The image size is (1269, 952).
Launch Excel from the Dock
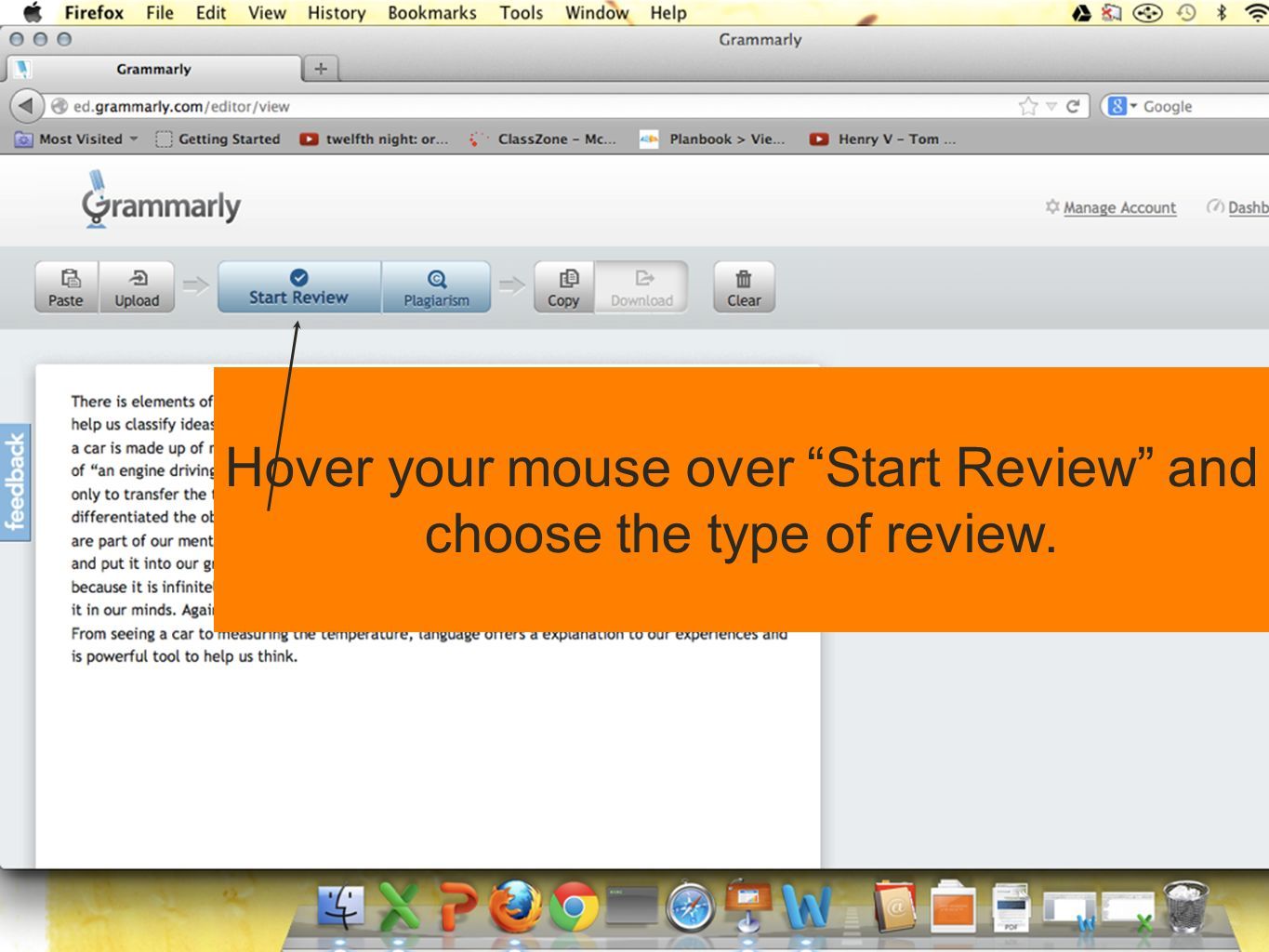(x=399, y=906)
